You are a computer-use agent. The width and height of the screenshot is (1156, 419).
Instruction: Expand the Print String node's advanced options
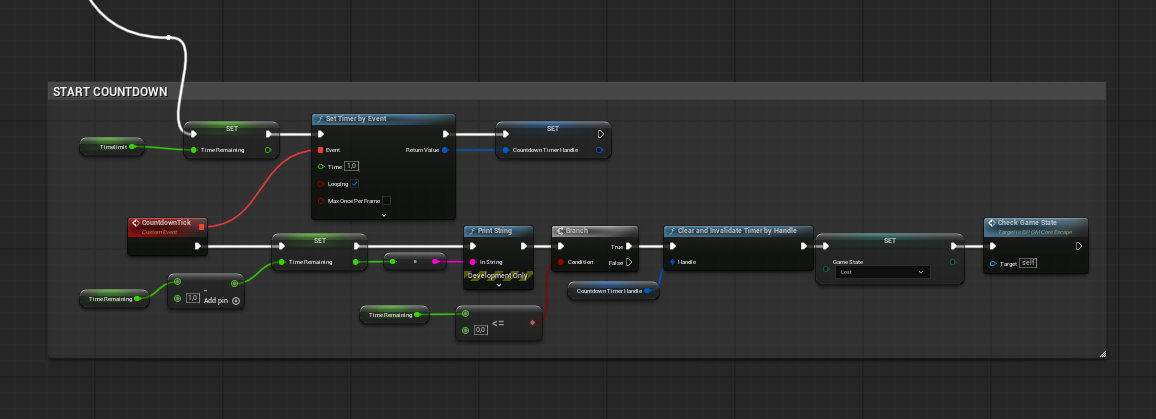(498, 285)
